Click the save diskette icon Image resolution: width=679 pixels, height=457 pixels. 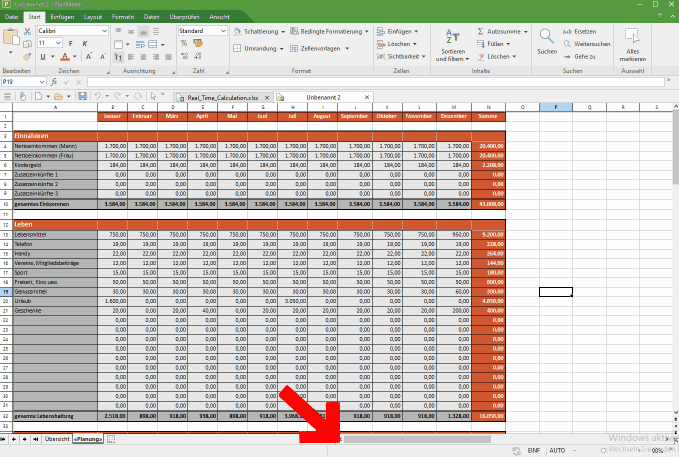click(x=82, y=96)
